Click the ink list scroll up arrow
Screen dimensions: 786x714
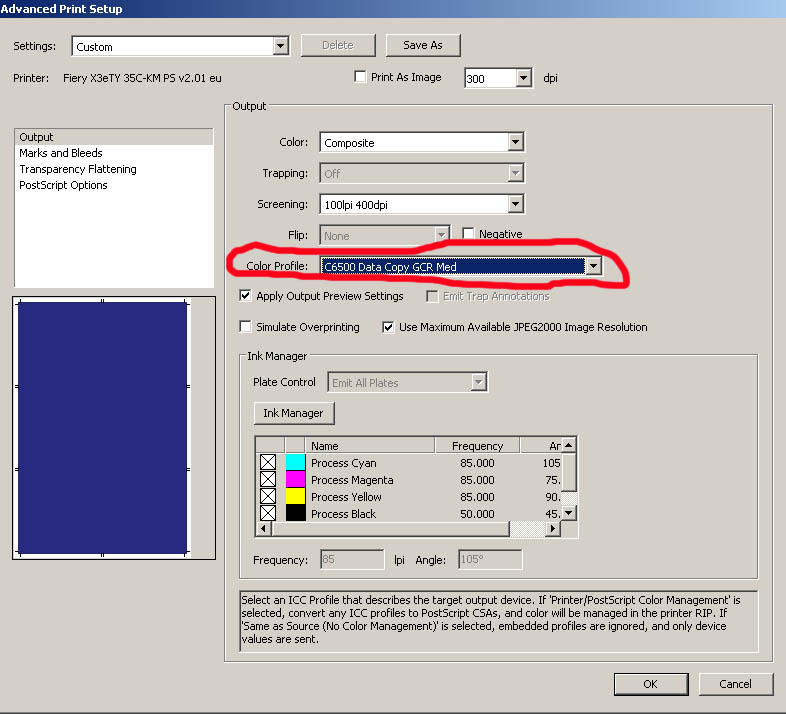pyautogui.click(x=568, y=445)
